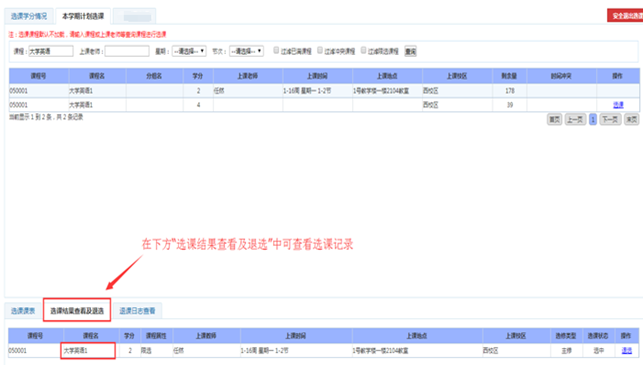Click the 上一页 pagination button

[575, 119]
